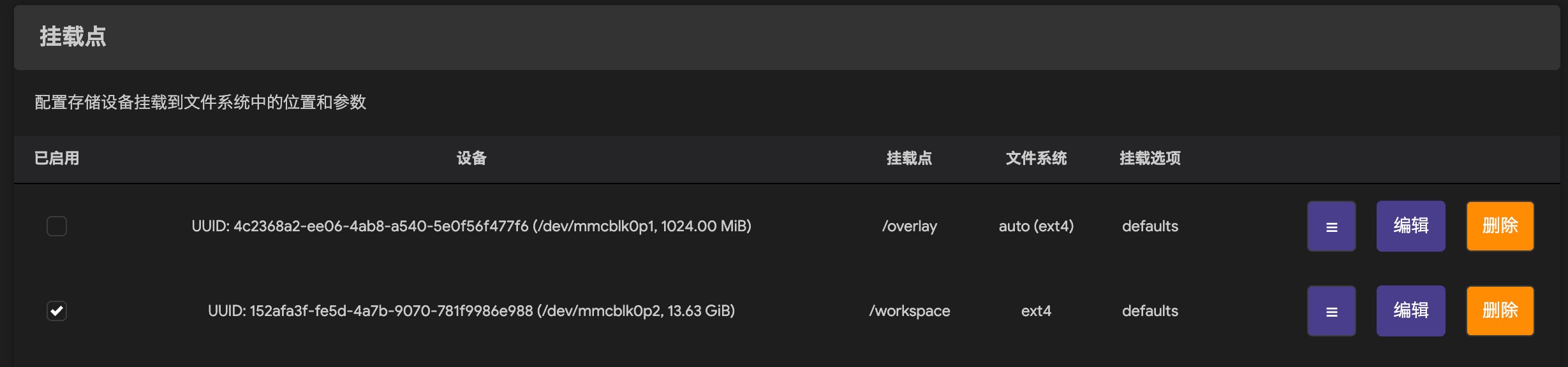Click the 挂载点 section title bar
1568x367 pixels.
pyautogui.click(x=73, y=37)
